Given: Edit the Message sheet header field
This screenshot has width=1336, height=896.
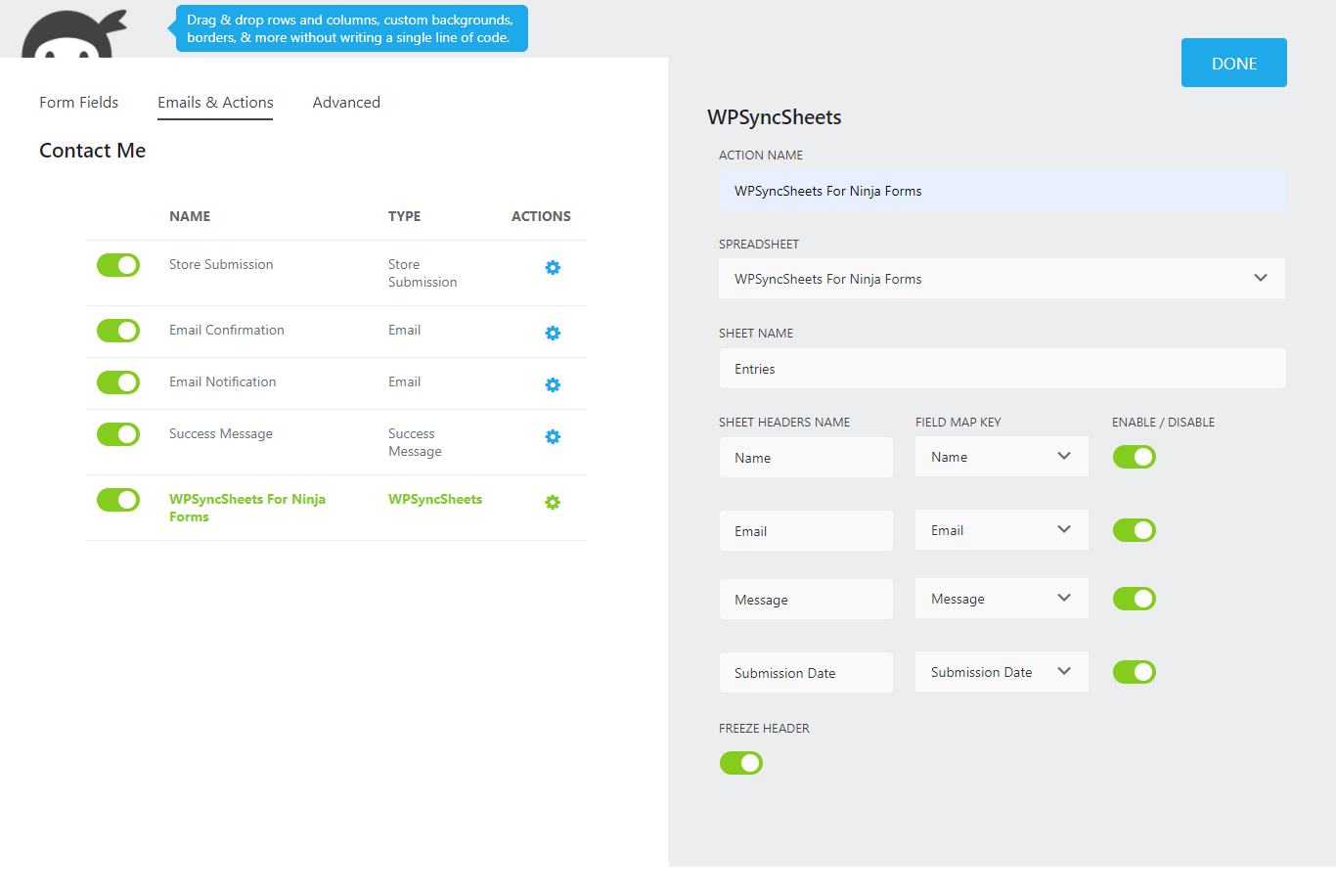Looking at the screenshot, I should pos(806,600).
